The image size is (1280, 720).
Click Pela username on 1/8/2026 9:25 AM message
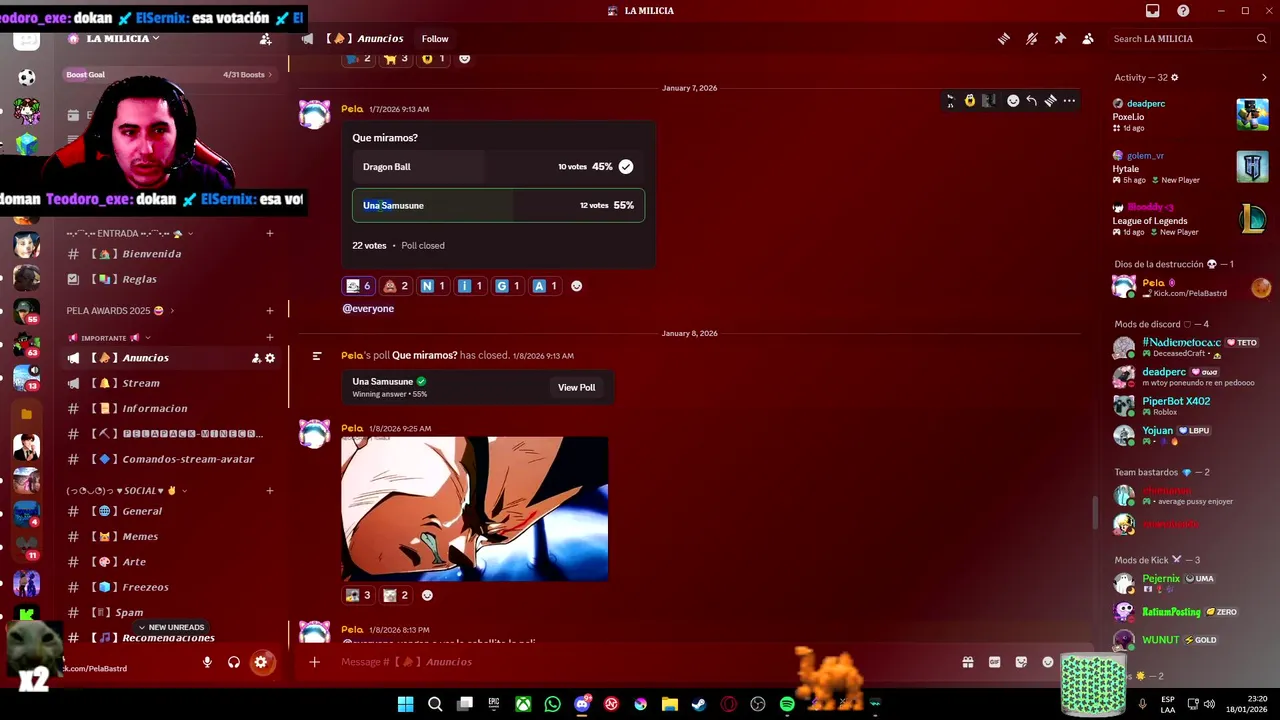pos(352,429)
